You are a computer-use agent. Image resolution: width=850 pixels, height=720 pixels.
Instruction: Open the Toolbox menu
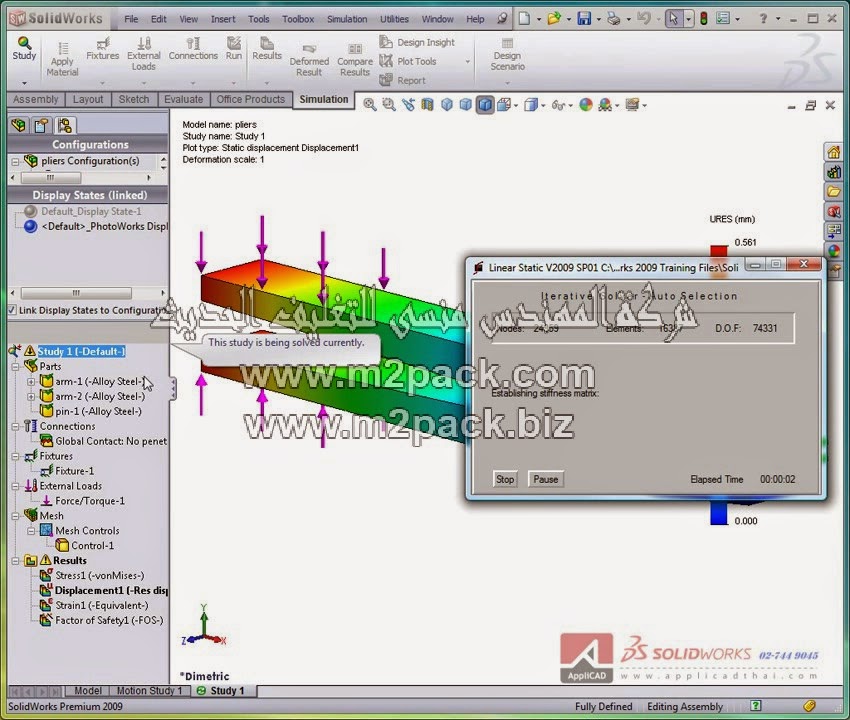click(298, 19)
